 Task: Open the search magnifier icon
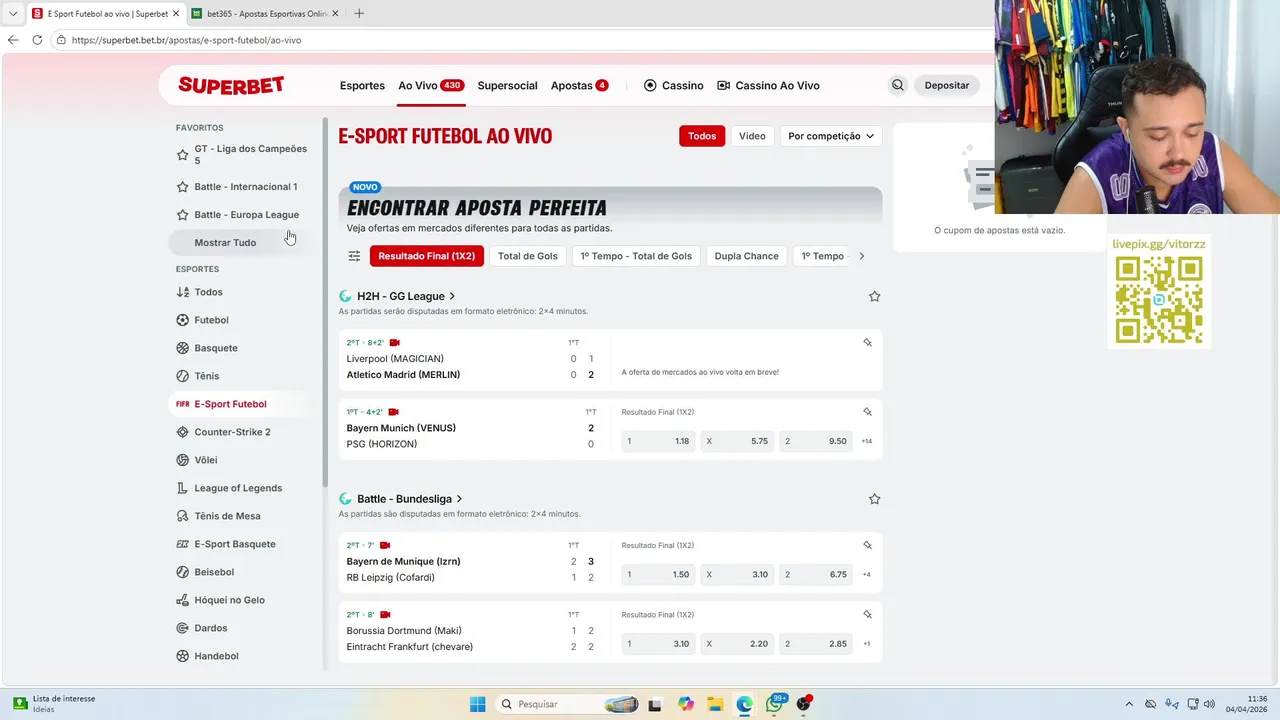click(898, 85)
